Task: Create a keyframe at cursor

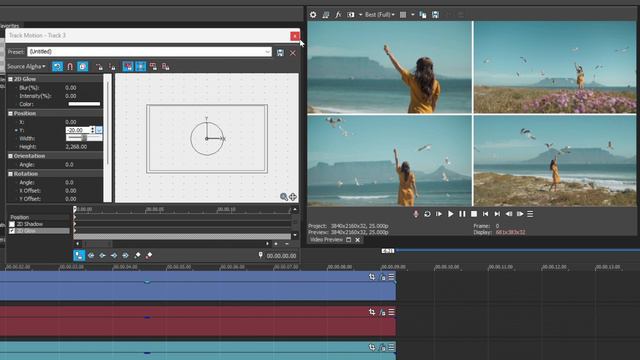Action: pyautogui.click(x=138, y=256)
